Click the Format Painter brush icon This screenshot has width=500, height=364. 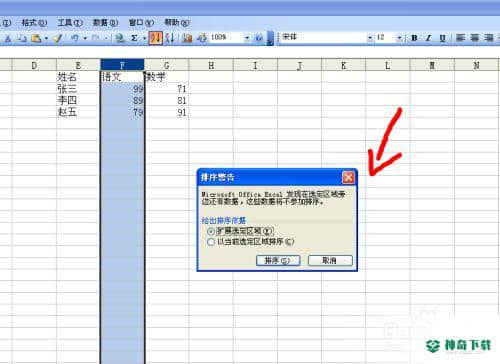pyautogui.click(x=58, y=38)
